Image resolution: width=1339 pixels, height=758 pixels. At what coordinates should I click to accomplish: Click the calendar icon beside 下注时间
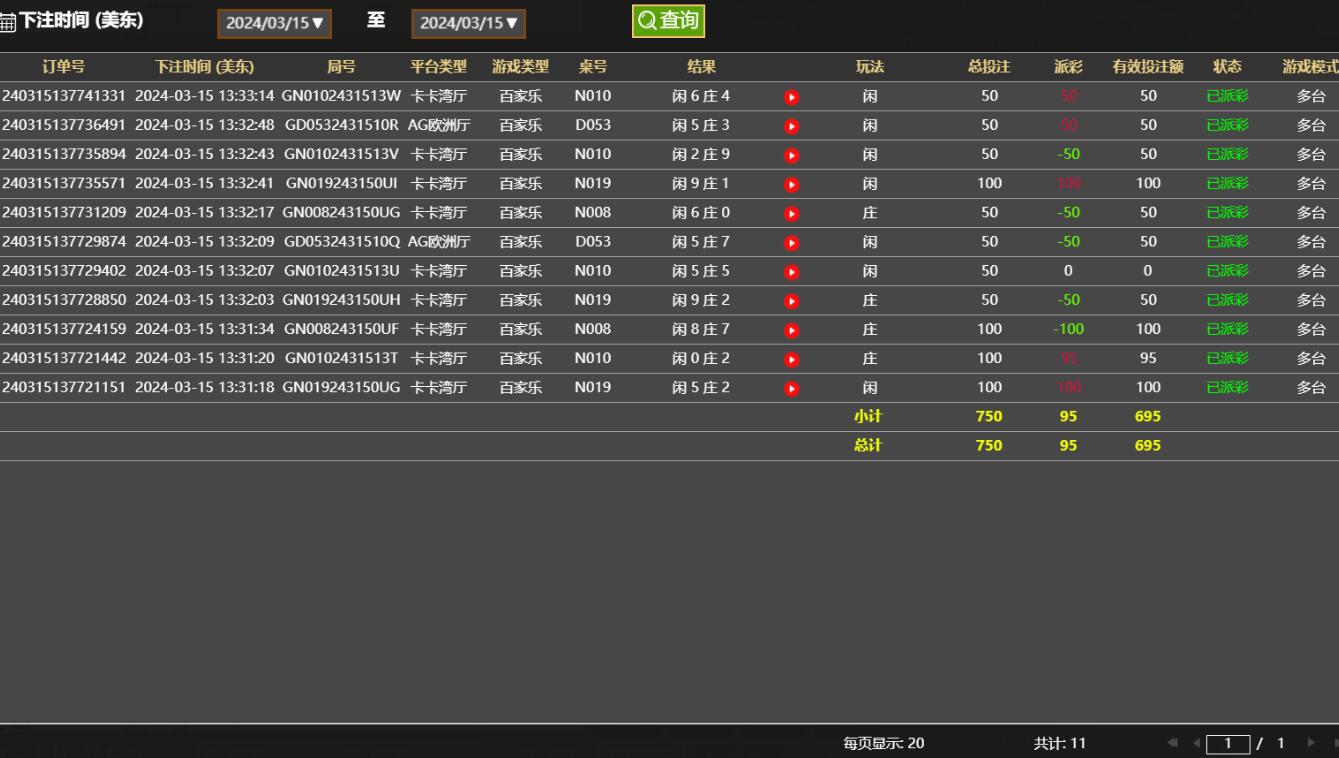pos(8,24)
